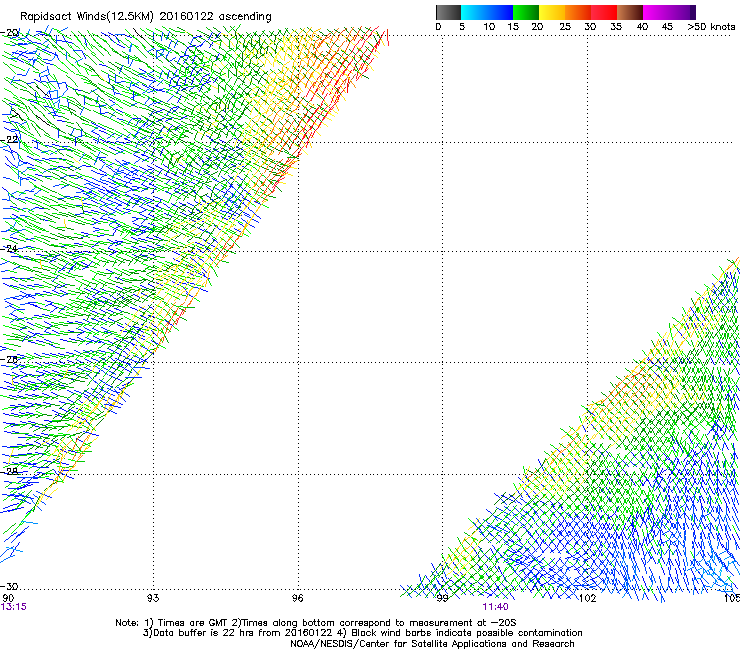Click the '>50 knots' legend label
The height and width of the screenshot is (650, 740).
711,27
